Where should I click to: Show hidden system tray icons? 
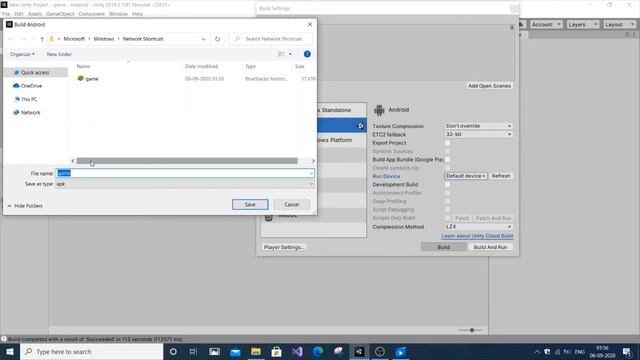537,351
